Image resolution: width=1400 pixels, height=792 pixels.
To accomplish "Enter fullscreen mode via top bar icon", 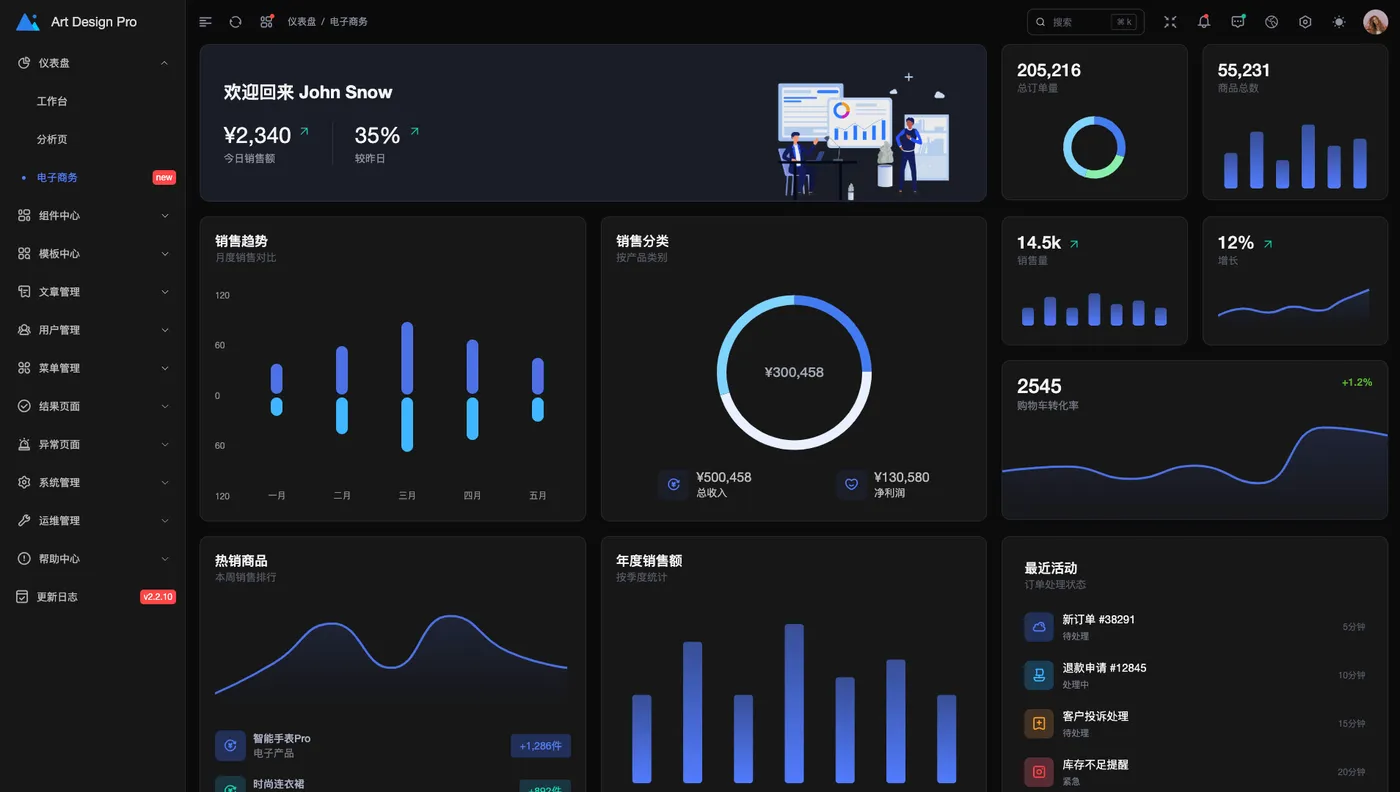I will click(x=1170, y=22).
